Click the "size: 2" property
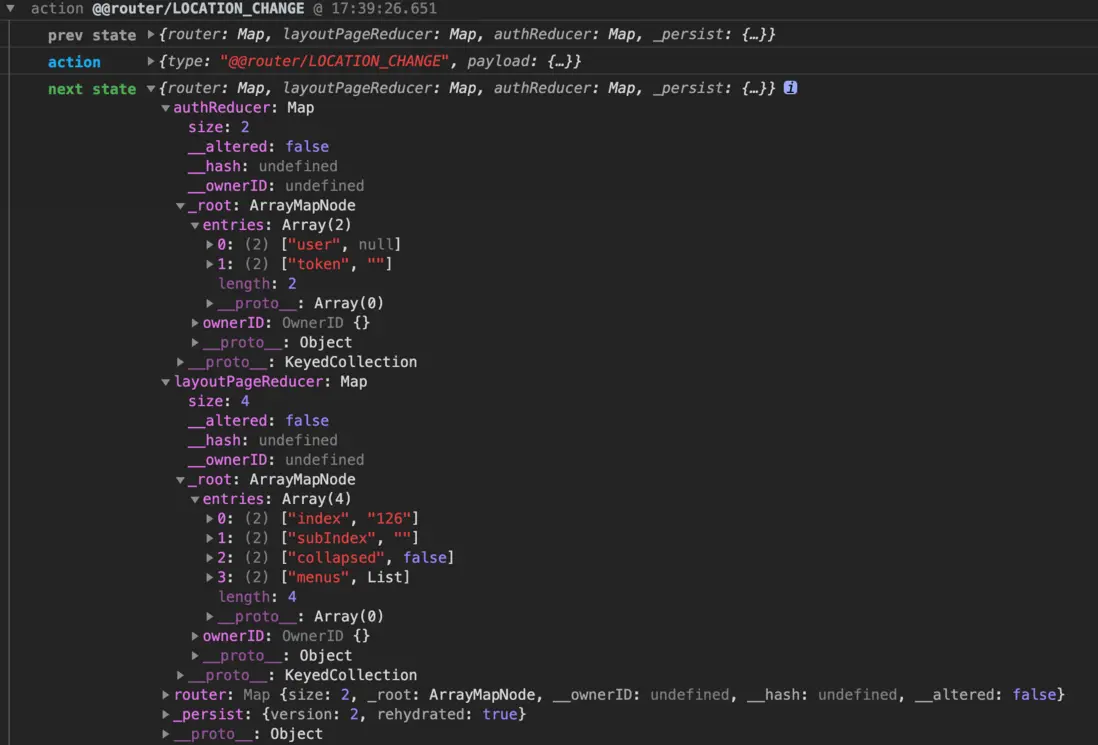The height and width of the screenshot is (745, 1098). point(218,127)
